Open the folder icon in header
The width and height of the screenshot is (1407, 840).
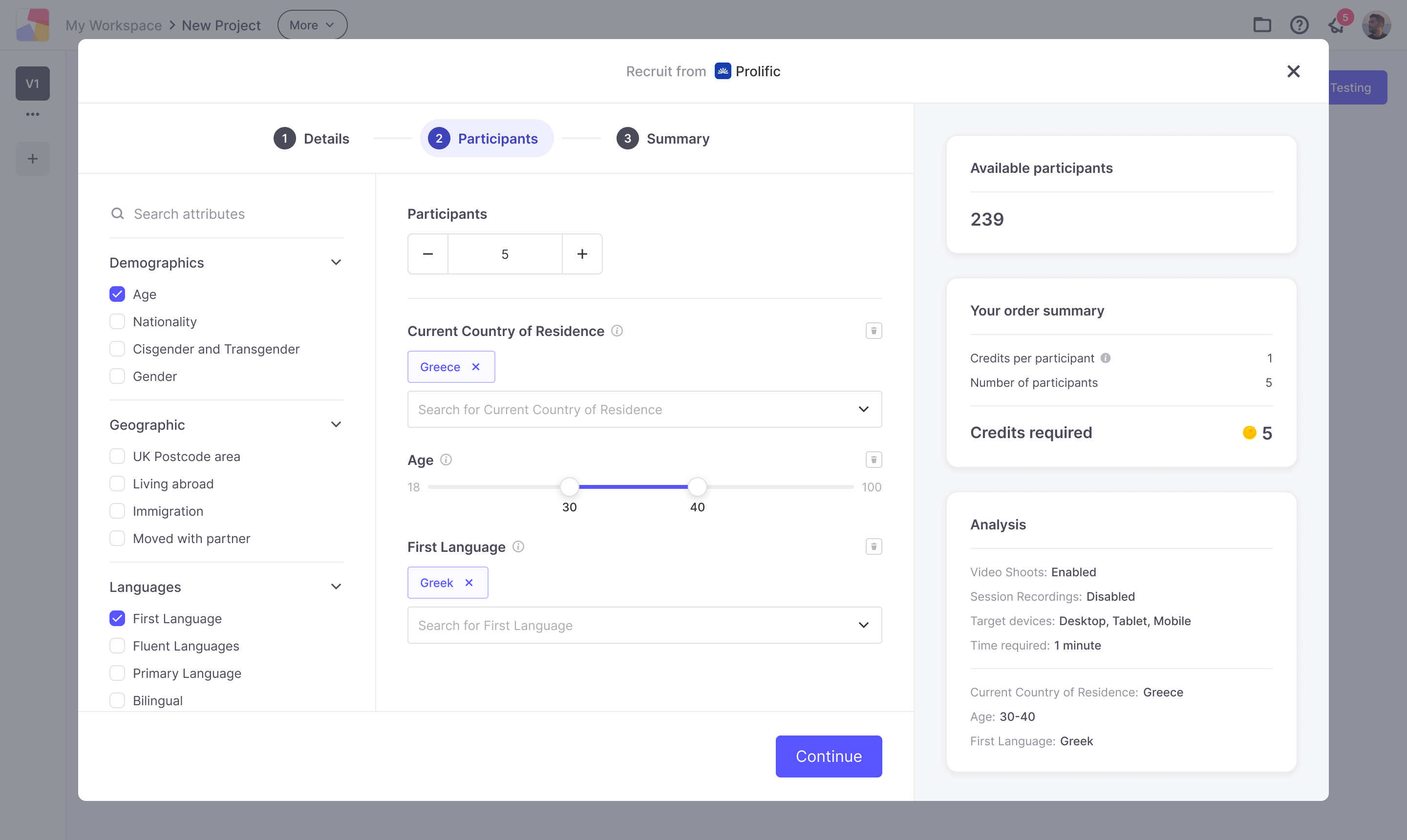[1261, 25]
